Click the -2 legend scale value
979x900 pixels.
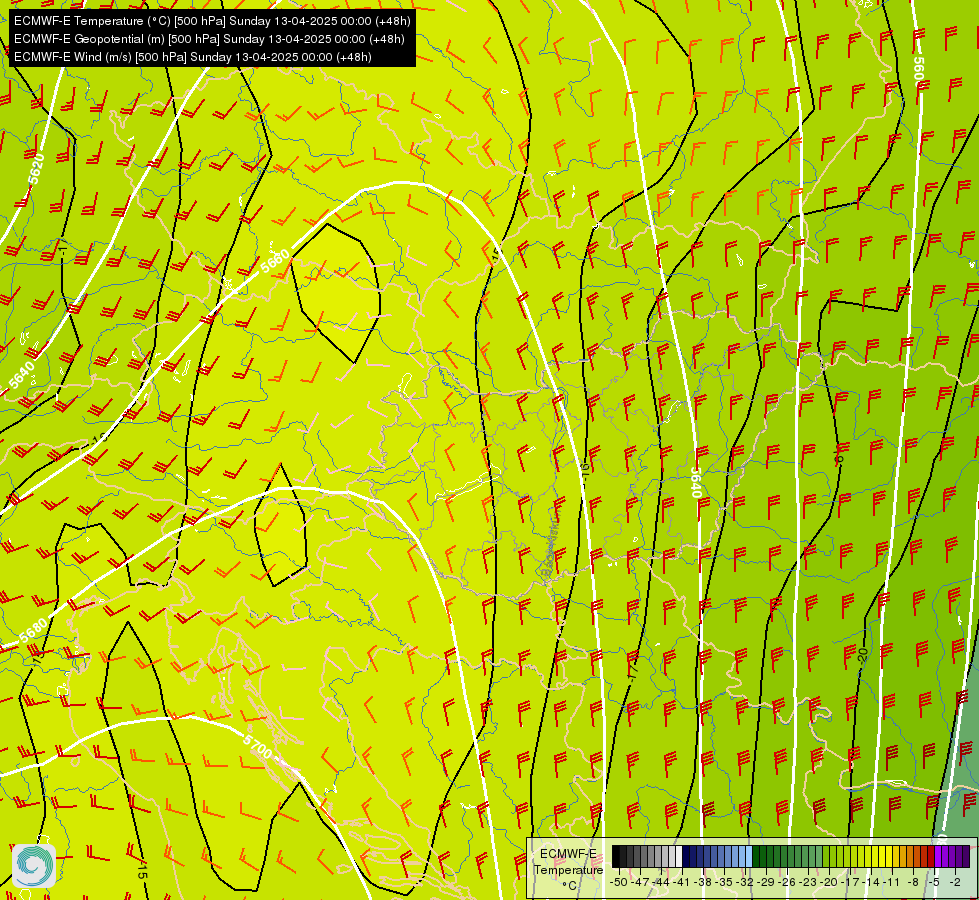click(x=955, y=882)
